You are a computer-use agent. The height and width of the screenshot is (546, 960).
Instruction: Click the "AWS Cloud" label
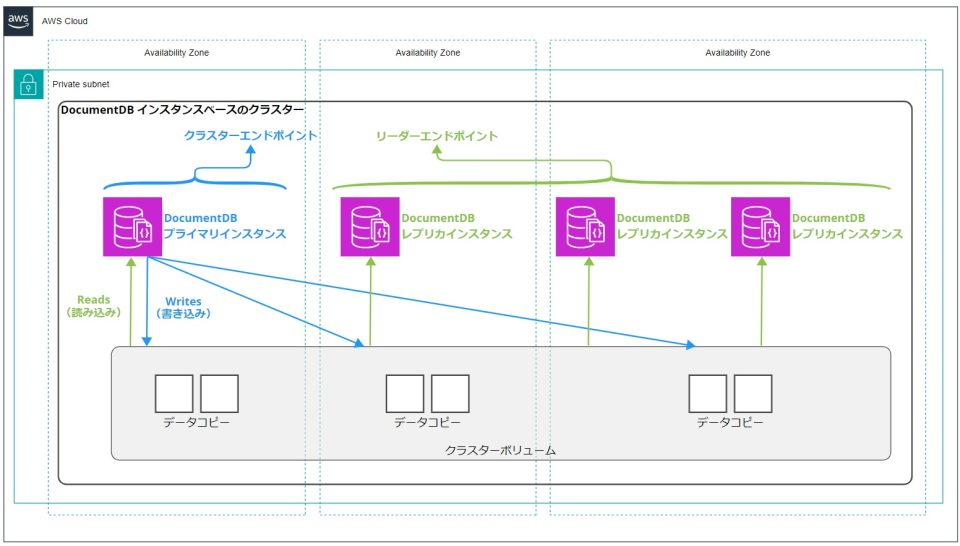coord(64,21)
